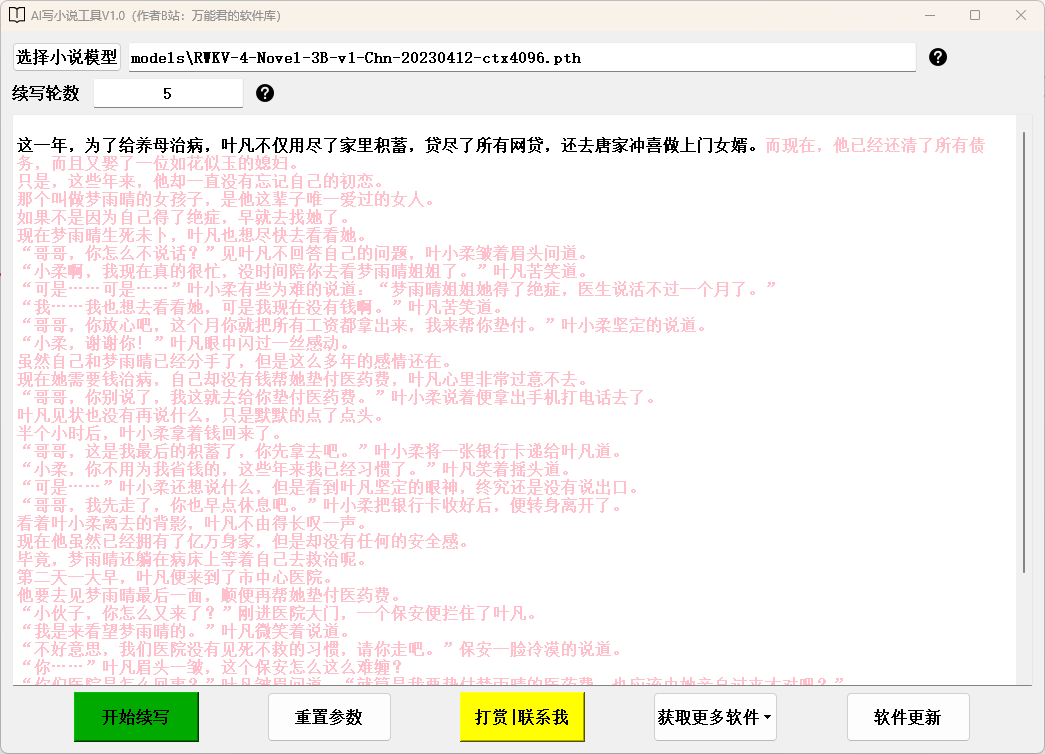Click the line 他要去见梦雨晴最后一面
The height and width of the screenshot is (754, 1045).
click(209, 595)
